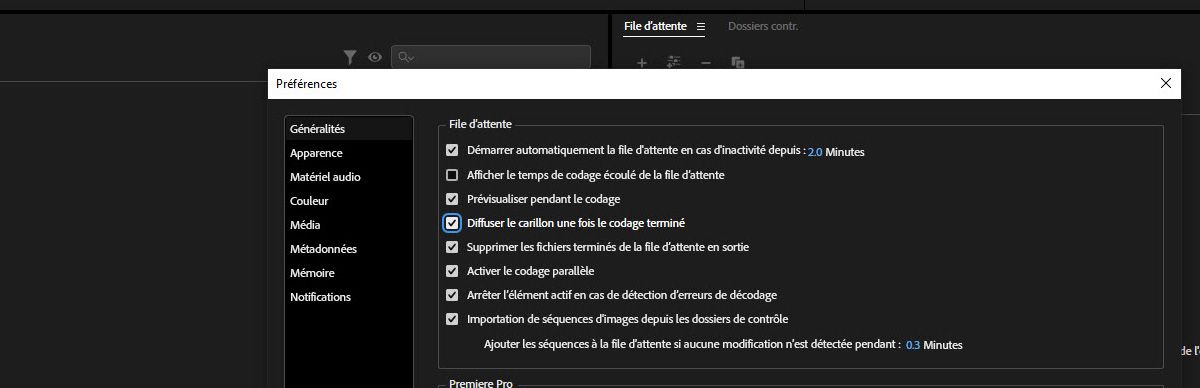Viewport: 1200px width, 388px height.
Task: Open the File d'attente panel menu icon
Action: tap(701, 26)
